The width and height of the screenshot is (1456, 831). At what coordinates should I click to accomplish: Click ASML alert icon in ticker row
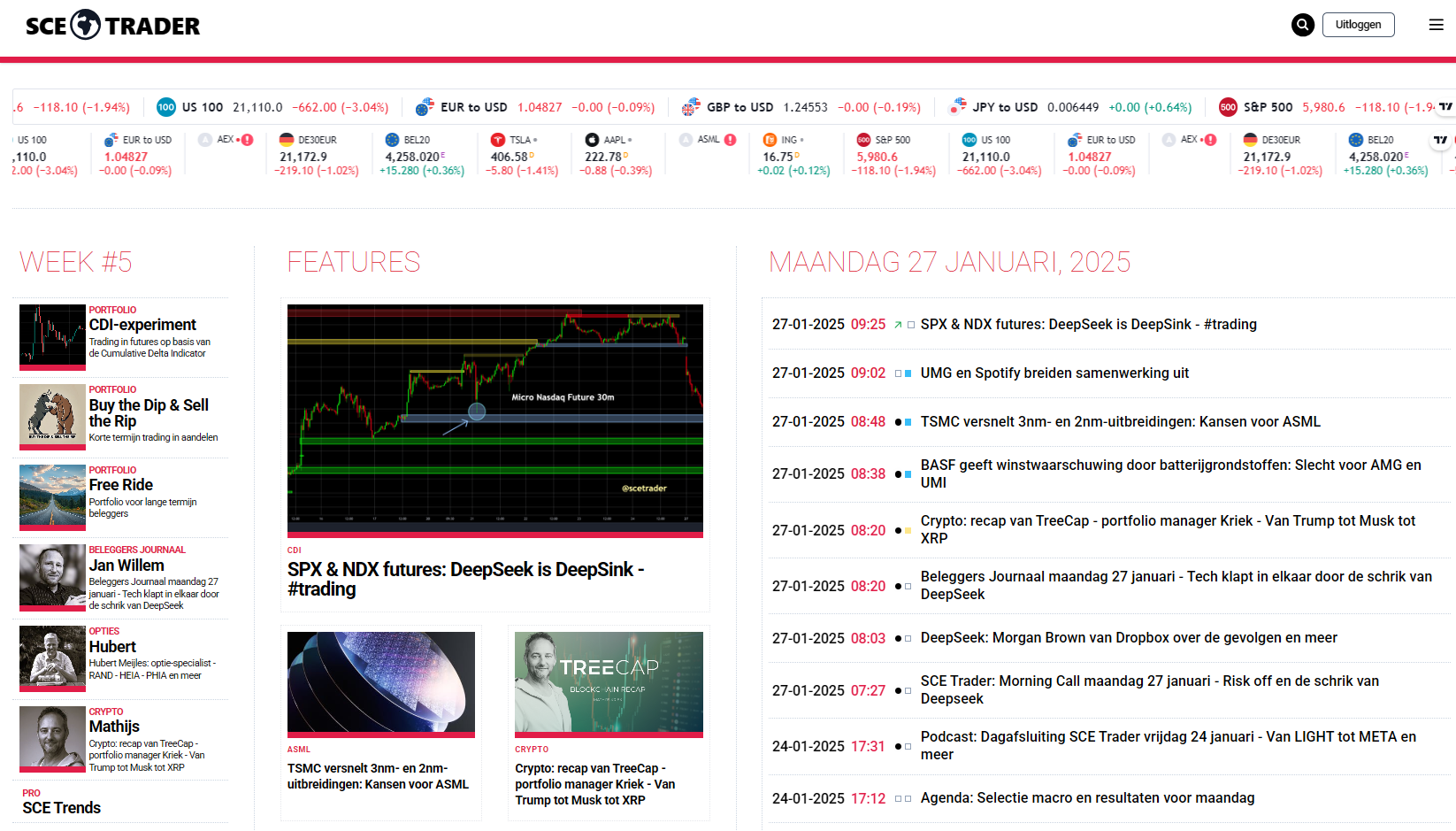click(x=731, y=139)
